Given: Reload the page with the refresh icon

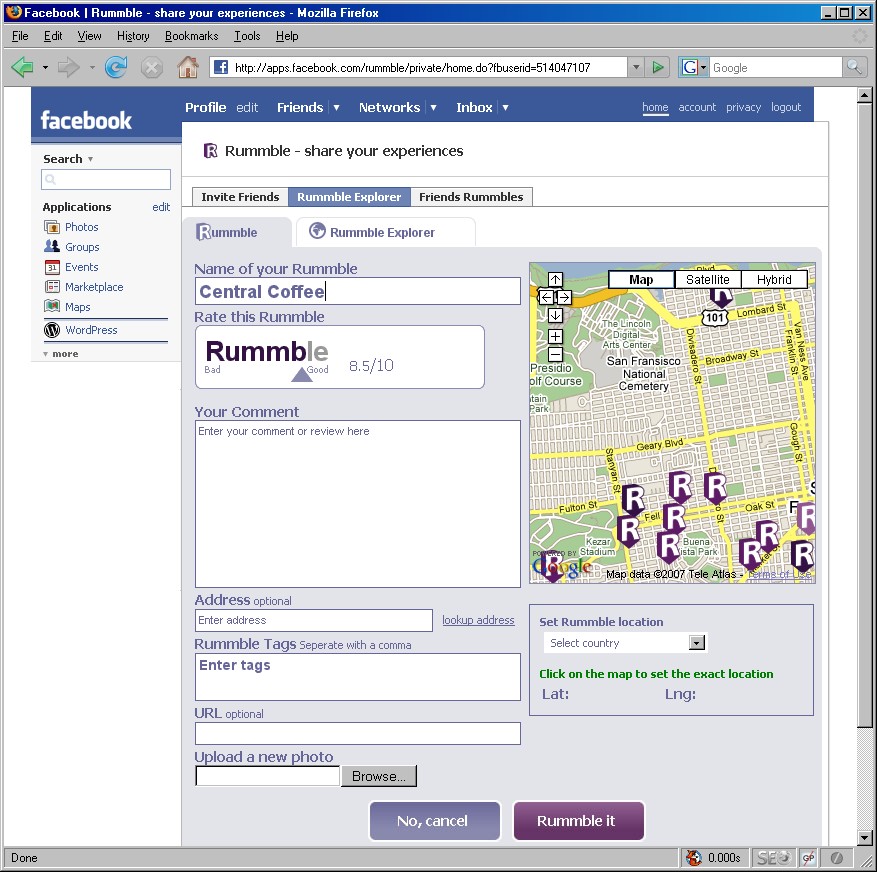Looking at the screenshot, I should tap(116, 68).
